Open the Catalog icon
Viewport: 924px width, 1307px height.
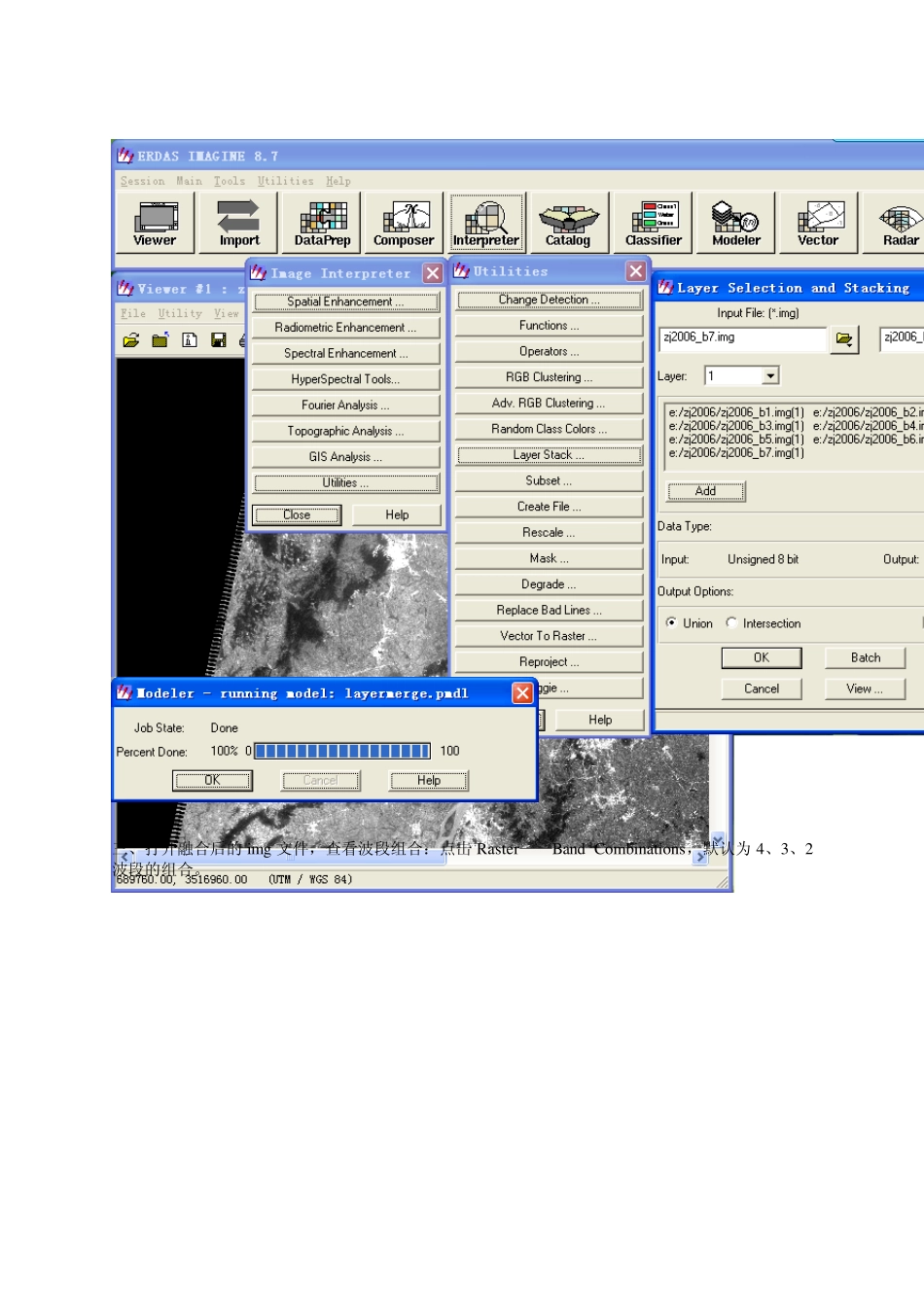[569, 223]
